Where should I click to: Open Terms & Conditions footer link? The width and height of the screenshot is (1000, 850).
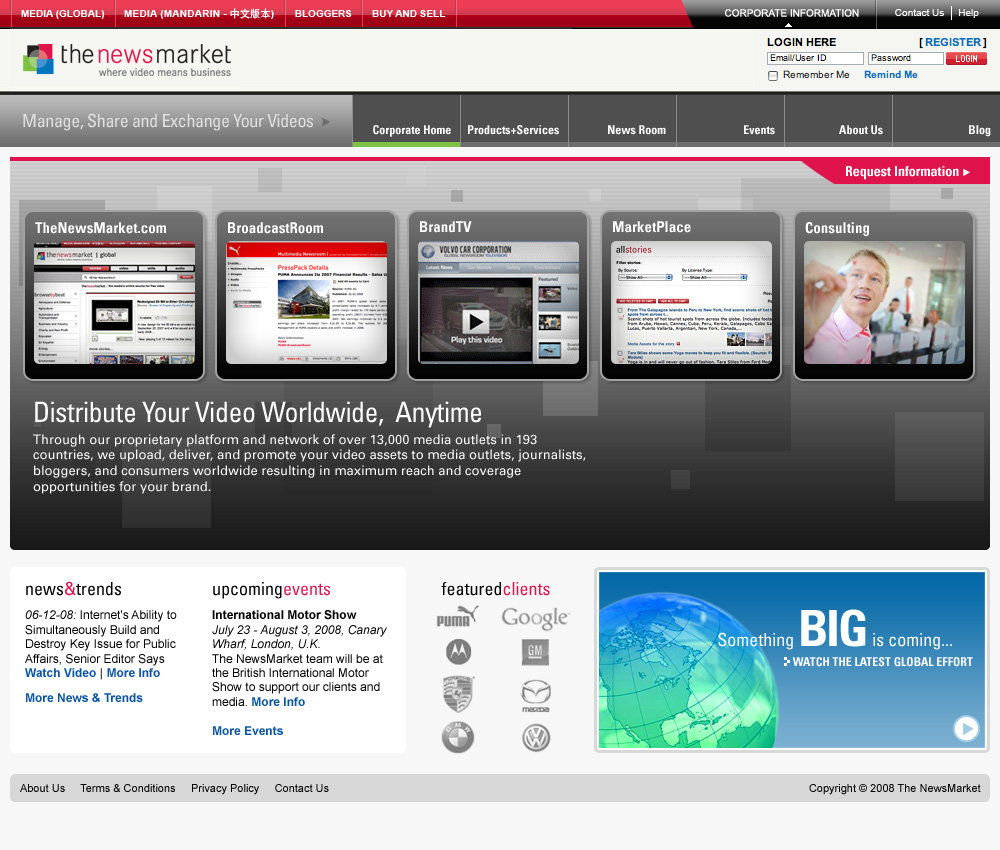(x=128, y=789)
